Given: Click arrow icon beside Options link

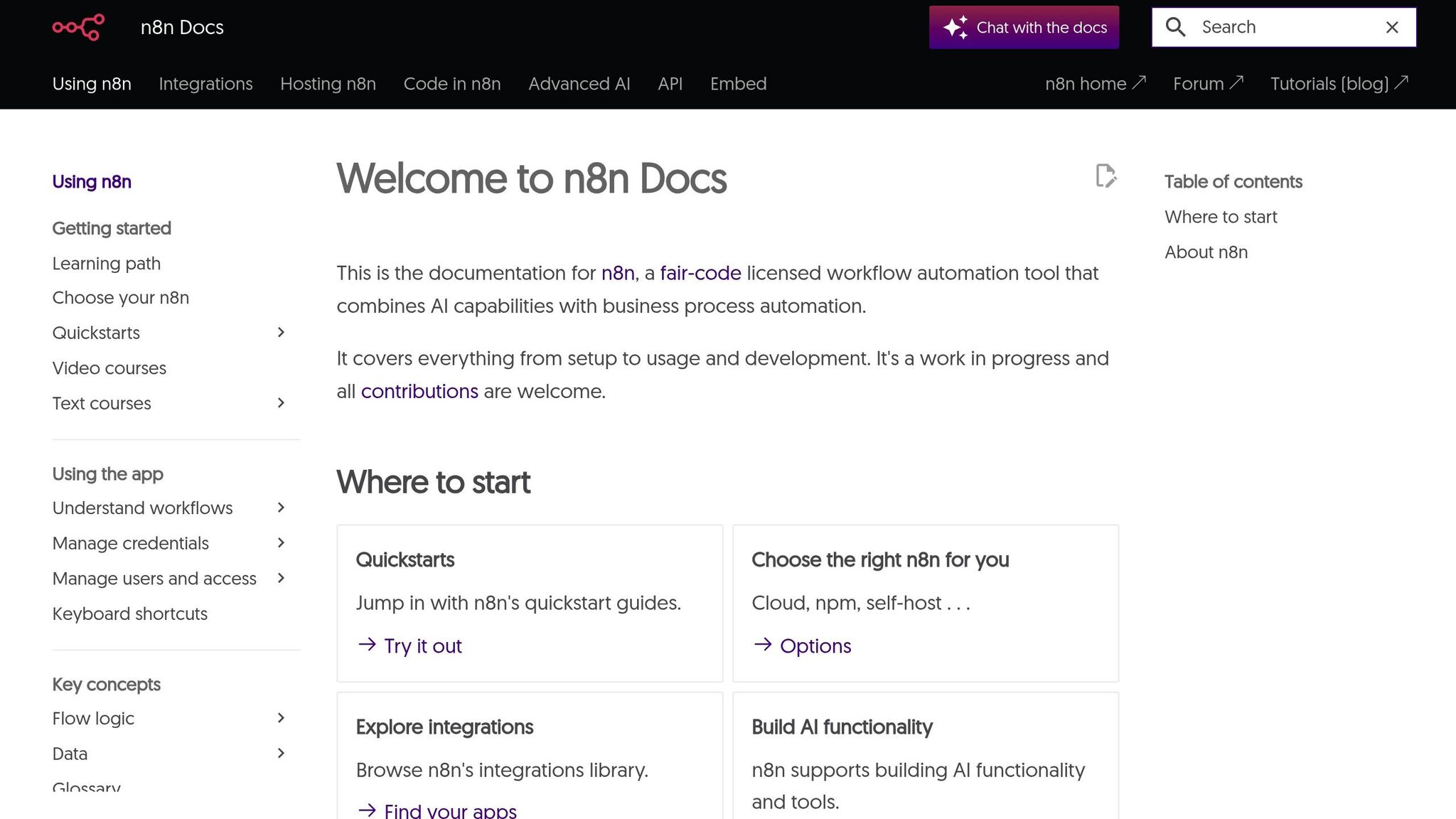Looking at the screenshot, I should [763, 645].
